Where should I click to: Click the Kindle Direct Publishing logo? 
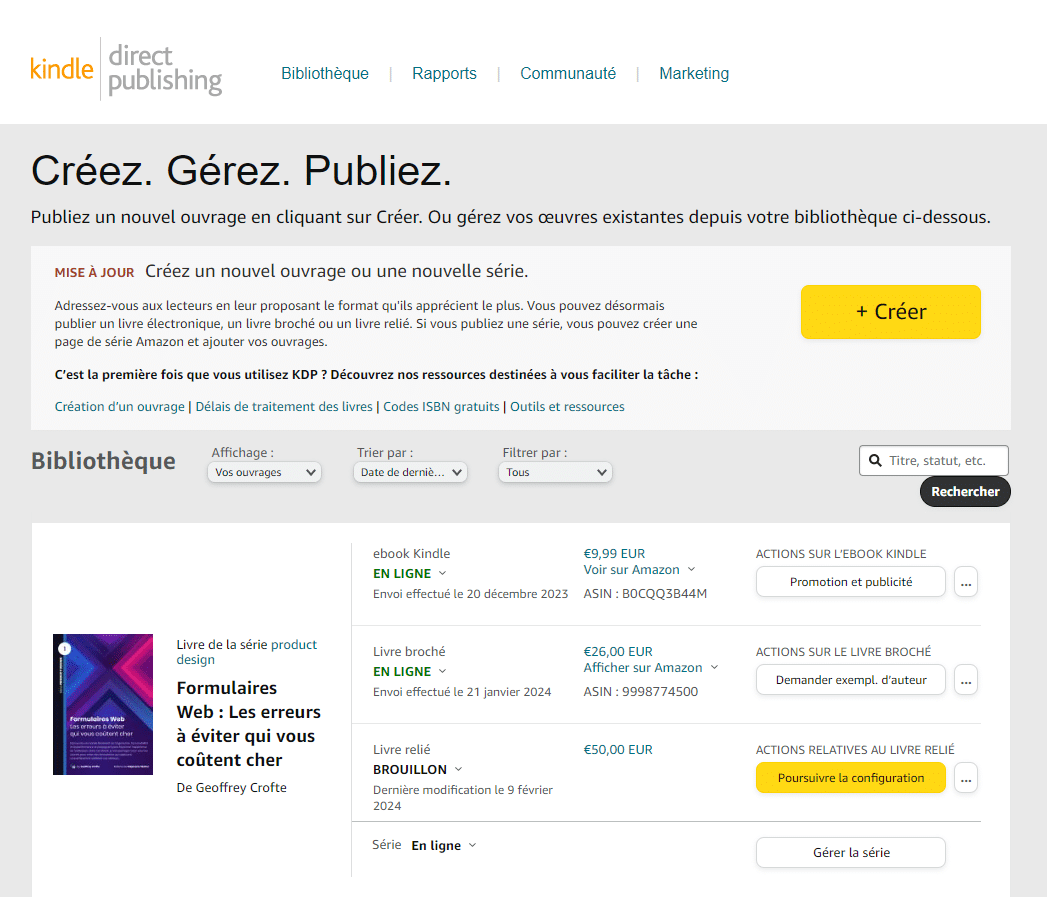[126, 69]
